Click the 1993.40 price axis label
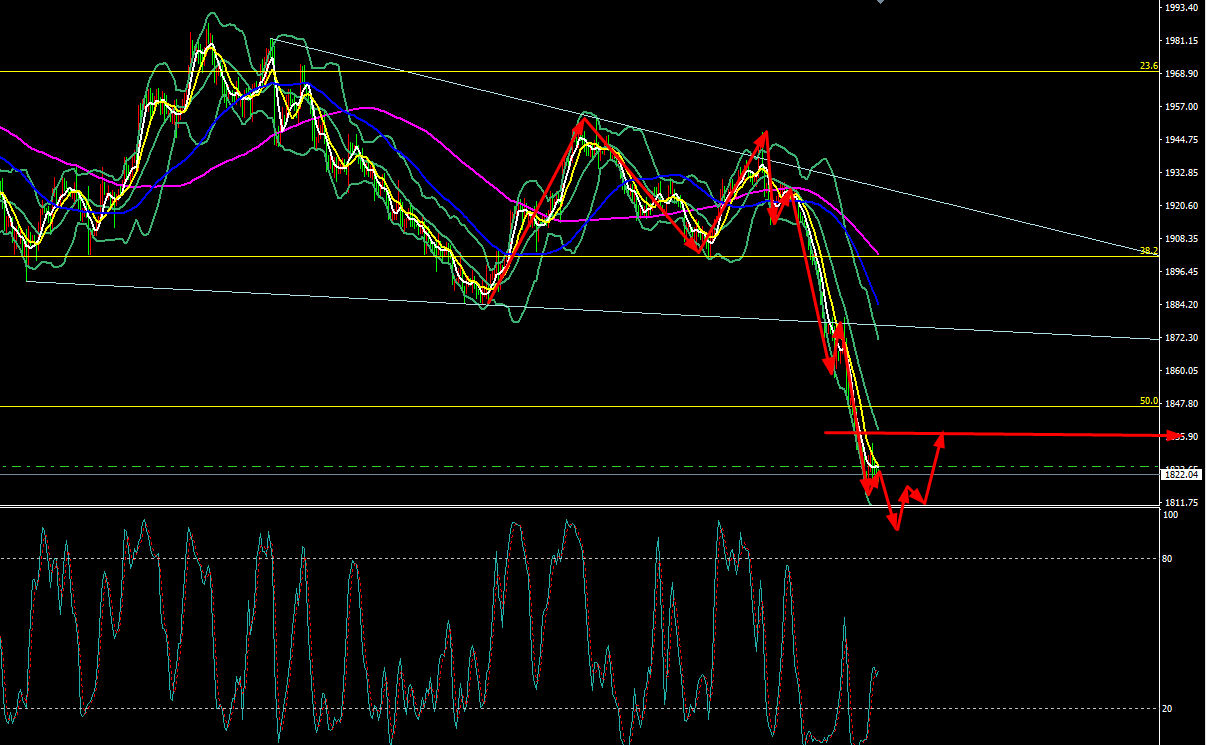The image size is (1207, 745). tap(1182, 8)
